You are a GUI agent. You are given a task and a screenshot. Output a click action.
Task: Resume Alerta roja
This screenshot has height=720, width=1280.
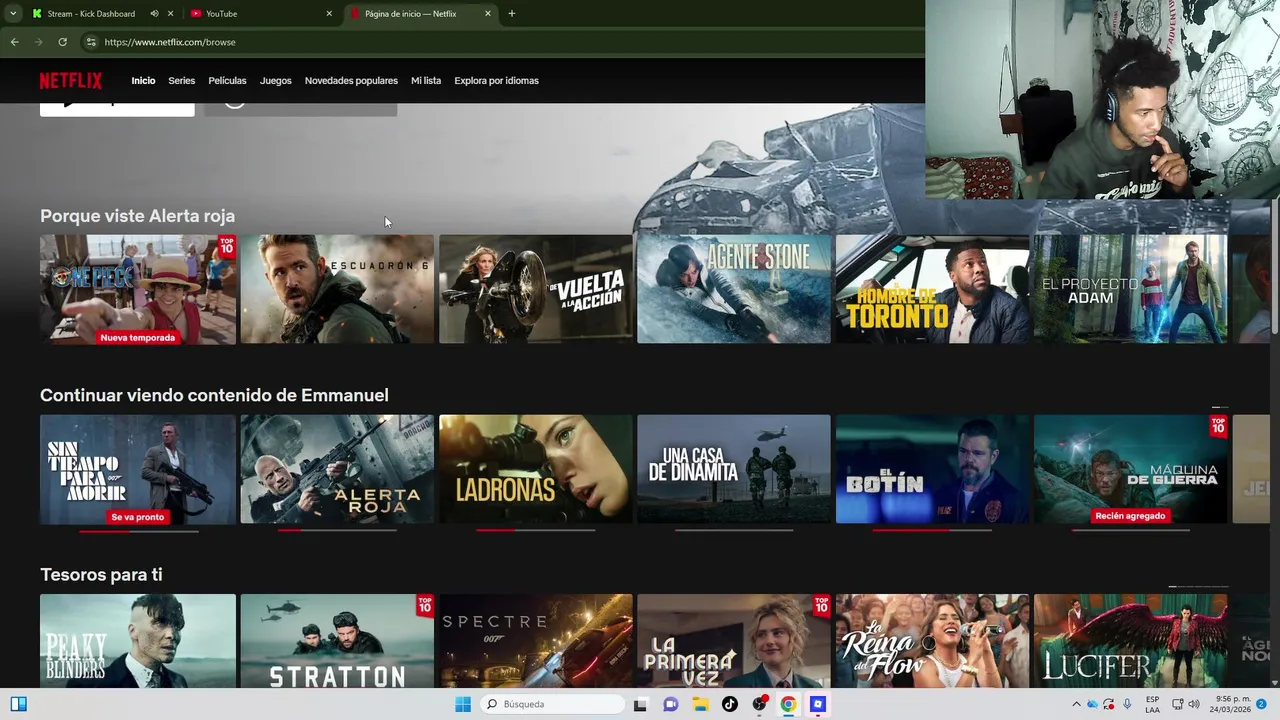337,469
